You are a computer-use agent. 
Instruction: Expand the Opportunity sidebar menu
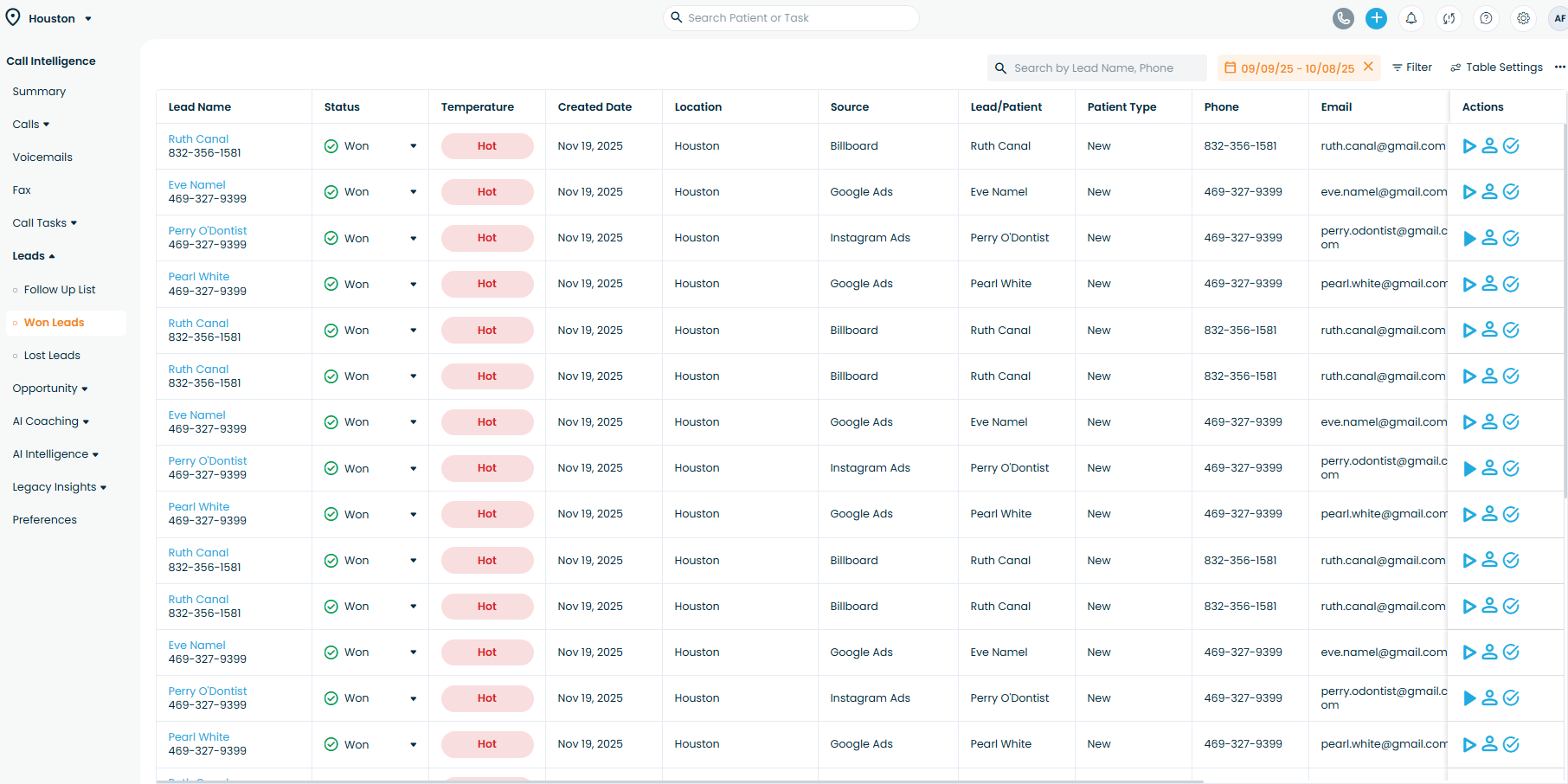coord(50,389)
